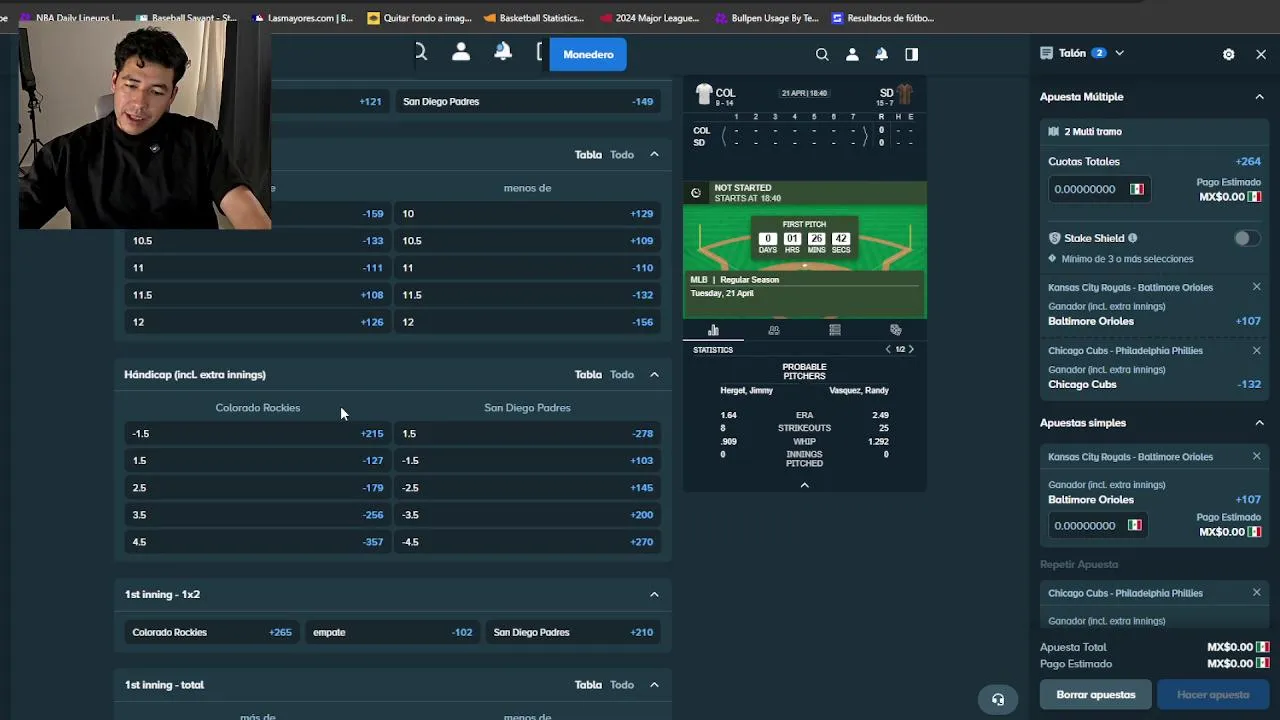Open Baseball Savant bookmark
The width and height of the screenshot is (1280, 720).
coord(187,18)
